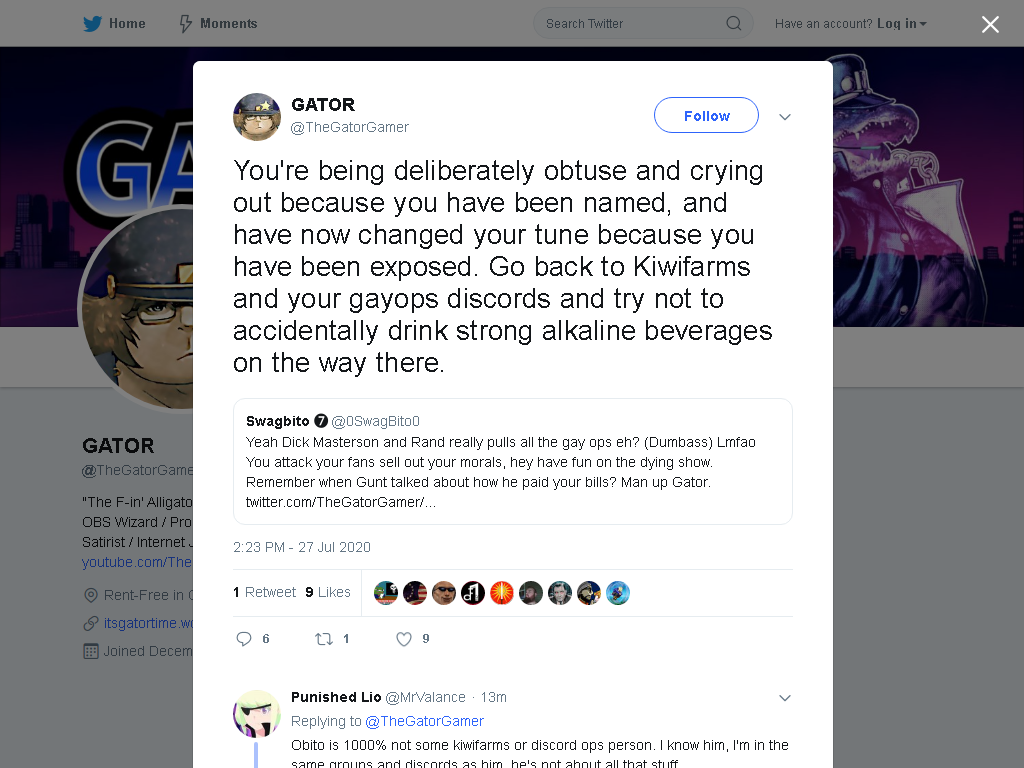Screen dimensions: 1024x768
Task: Open the quoted Swagbito tweet
Action: tap(513, 461)
